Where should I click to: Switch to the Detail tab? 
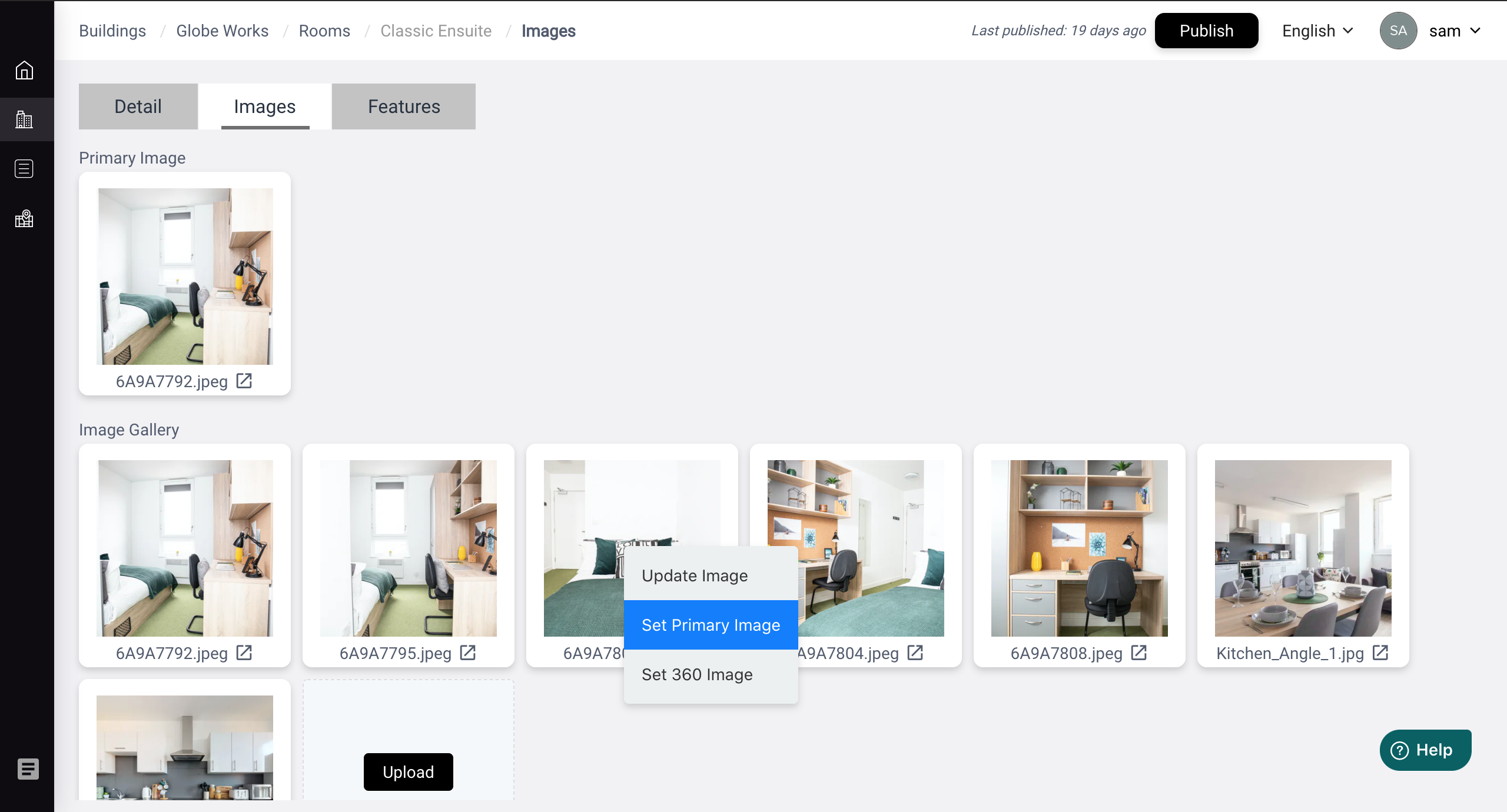click(x=138, y=107)
